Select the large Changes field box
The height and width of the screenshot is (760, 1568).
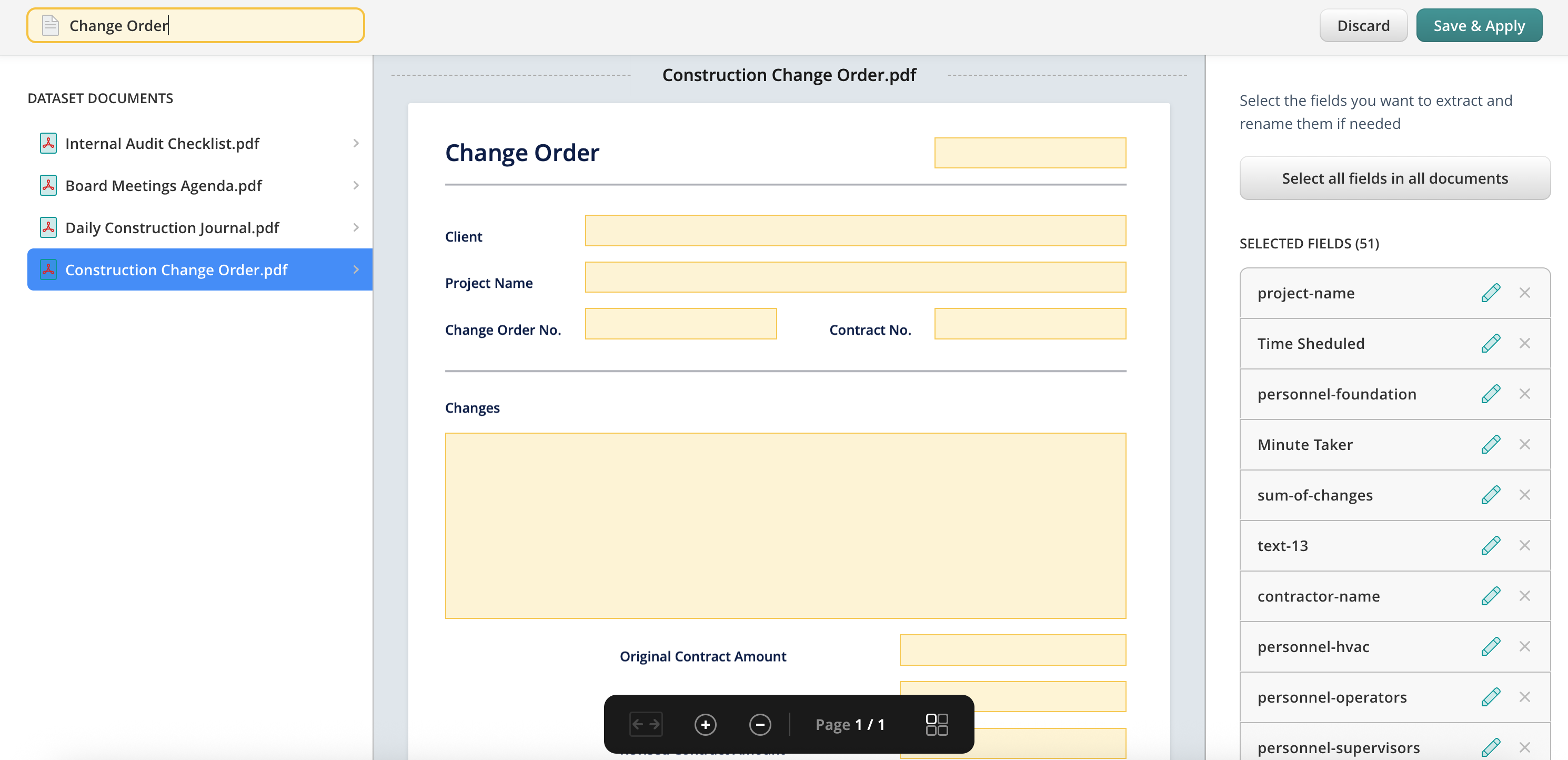pyautogui.click(x=785, y=526)
